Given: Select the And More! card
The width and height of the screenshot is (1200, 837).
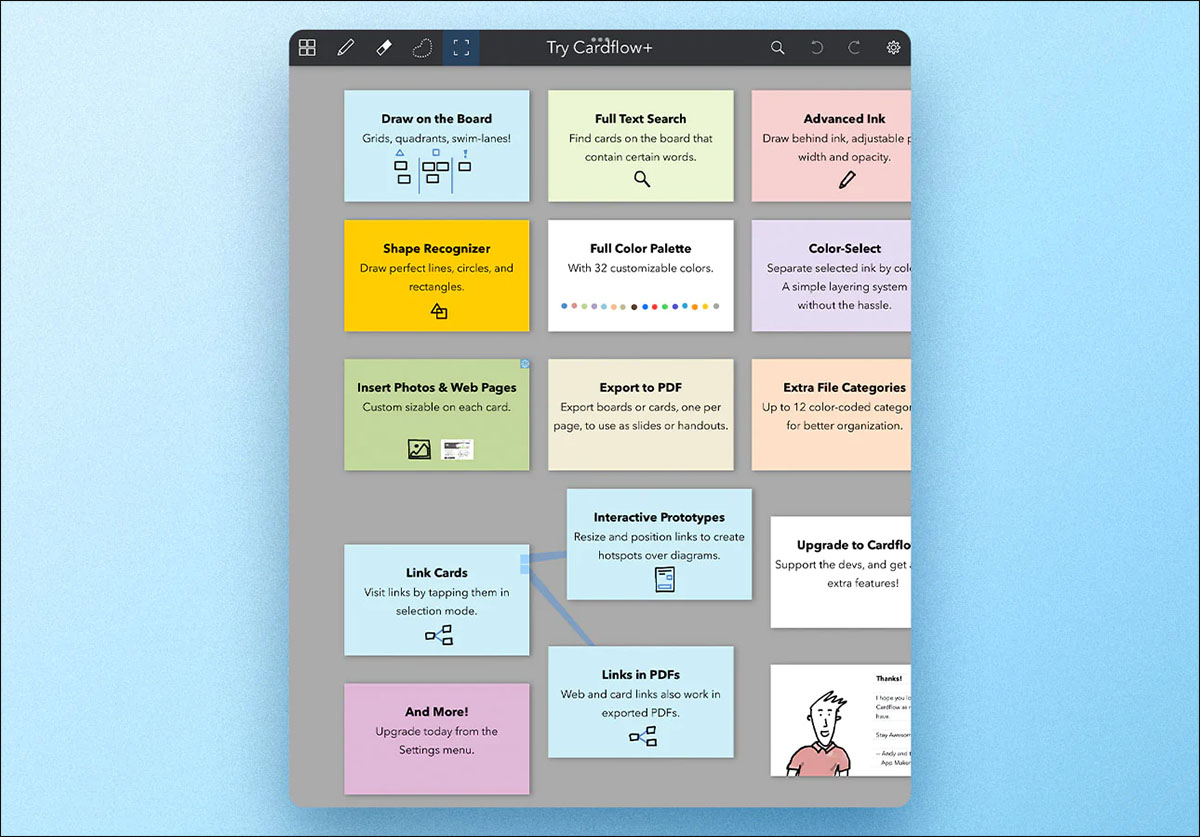Looking at the screenshot, I should click(x=437, y=738).
